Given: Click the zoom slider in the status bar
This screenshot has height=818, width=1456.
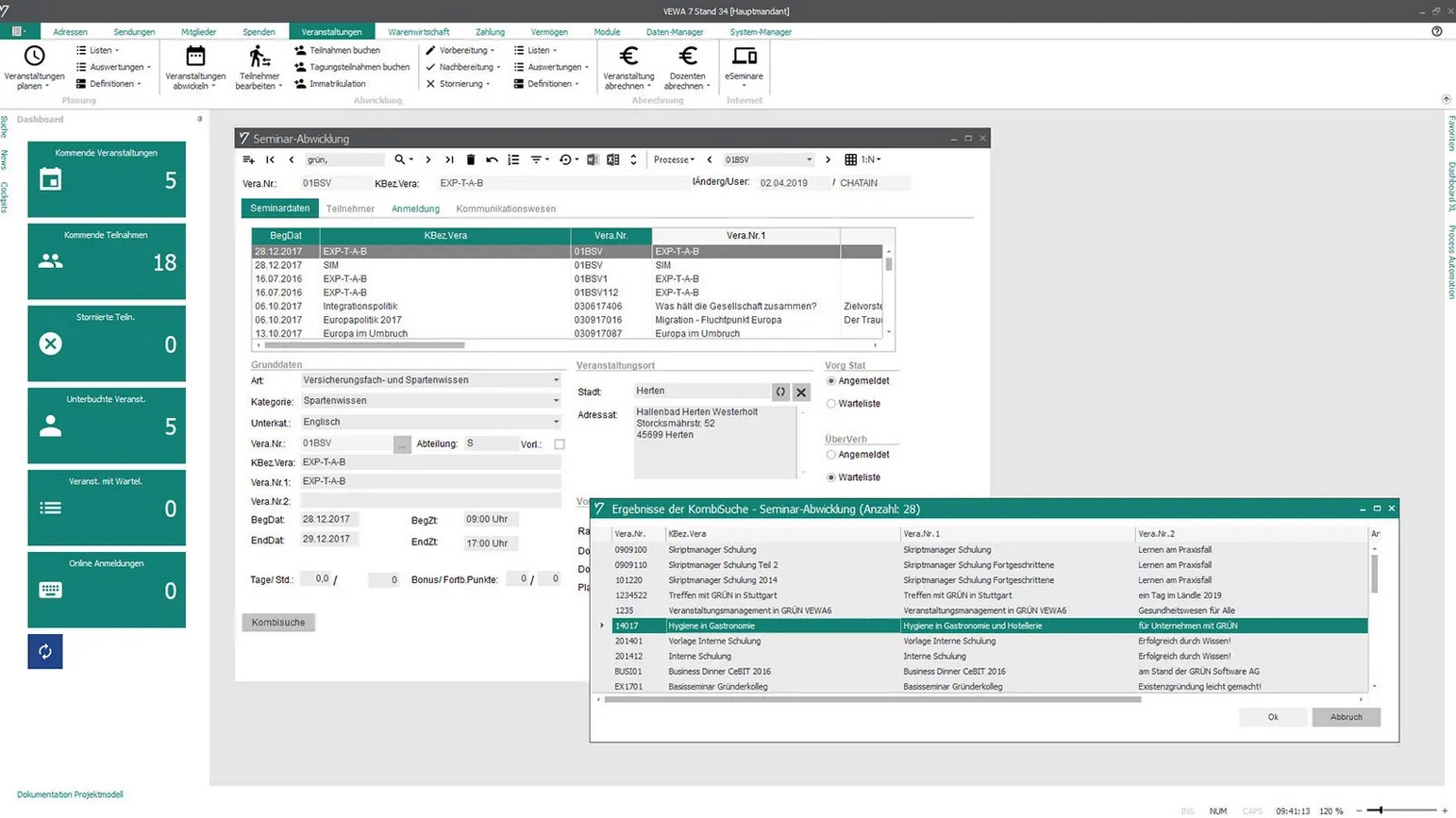Looking at the screenshot, I should coord(1380,810).
